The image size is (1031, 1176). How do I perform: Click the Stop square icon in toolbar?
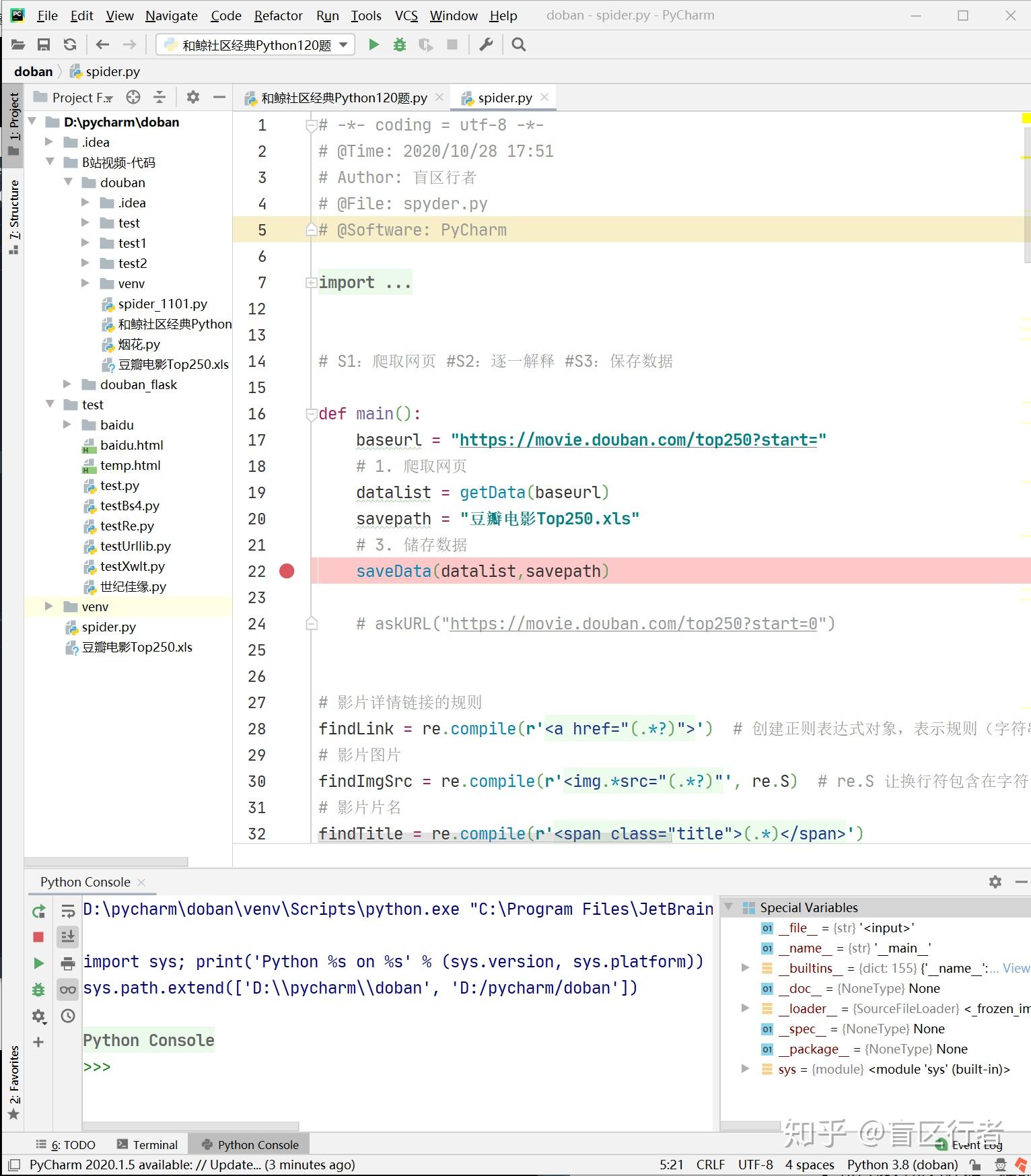(x=452, y=44)
